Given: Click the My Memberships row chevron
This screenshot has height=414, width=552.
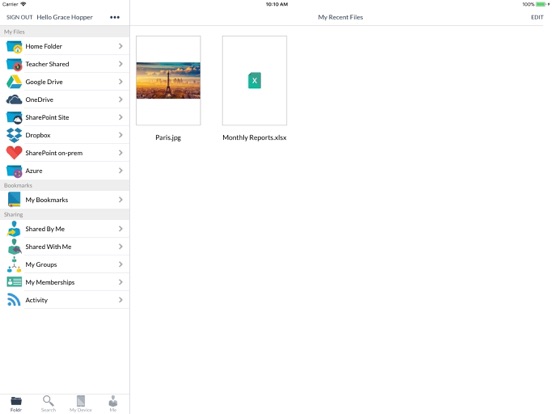Looking at the screenshot, I should (x=120, y=282).
